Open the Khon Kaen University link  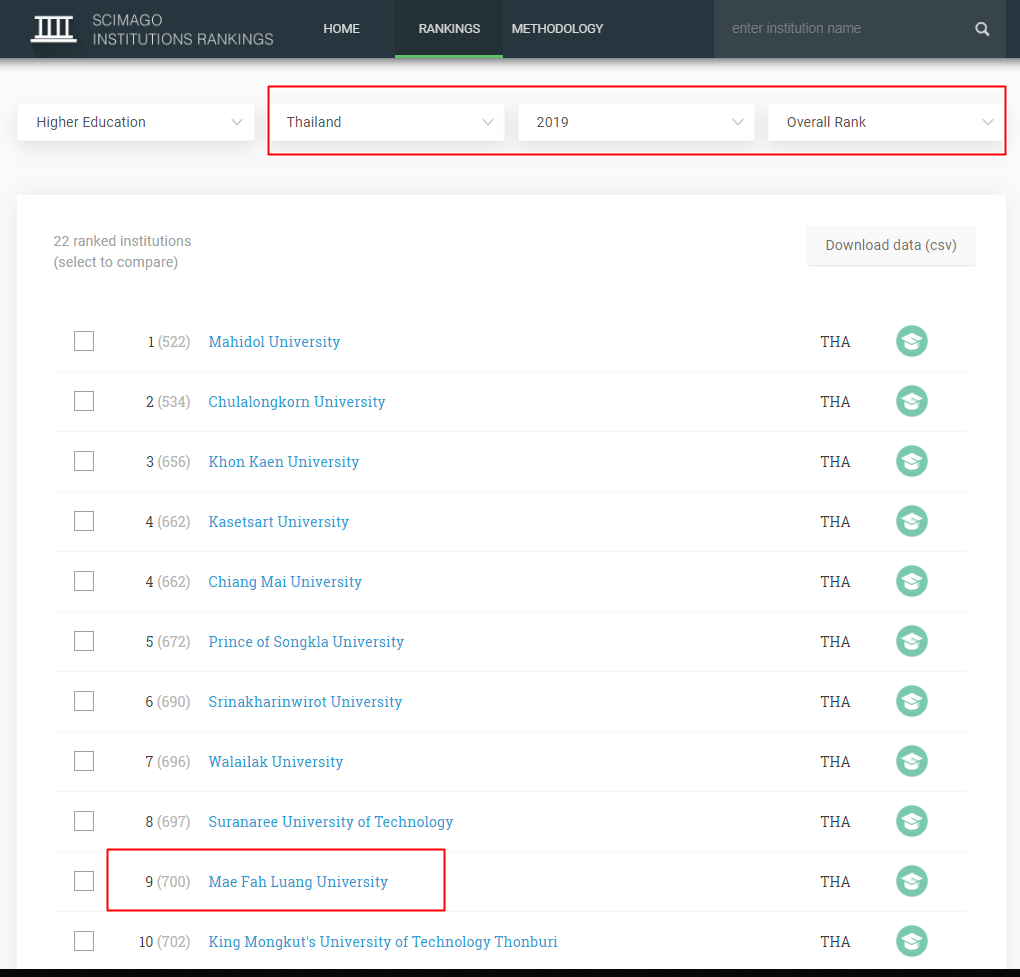tap(284, 461)
